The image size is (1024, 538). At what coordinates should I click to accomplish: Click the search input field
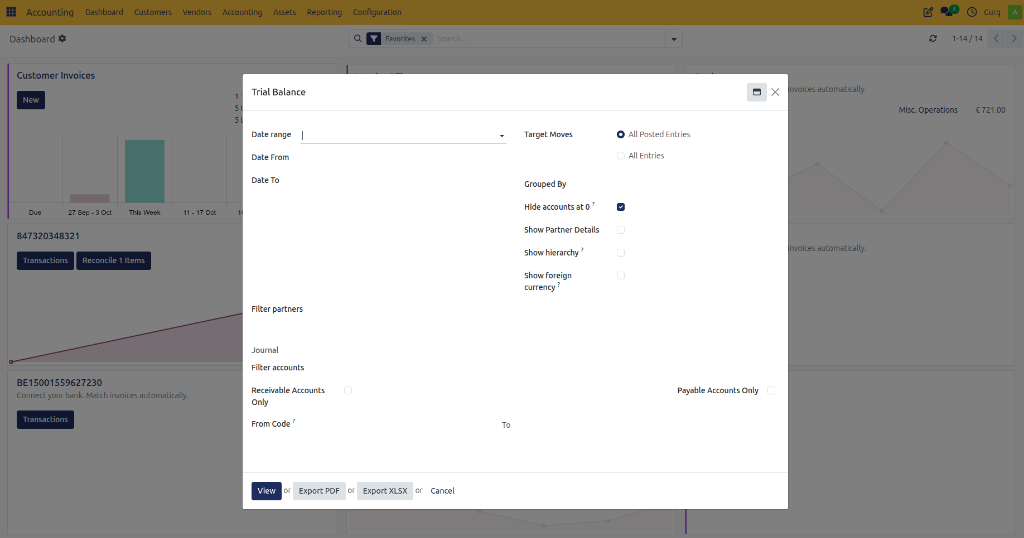pyautogui.click(x=549, y=39)
